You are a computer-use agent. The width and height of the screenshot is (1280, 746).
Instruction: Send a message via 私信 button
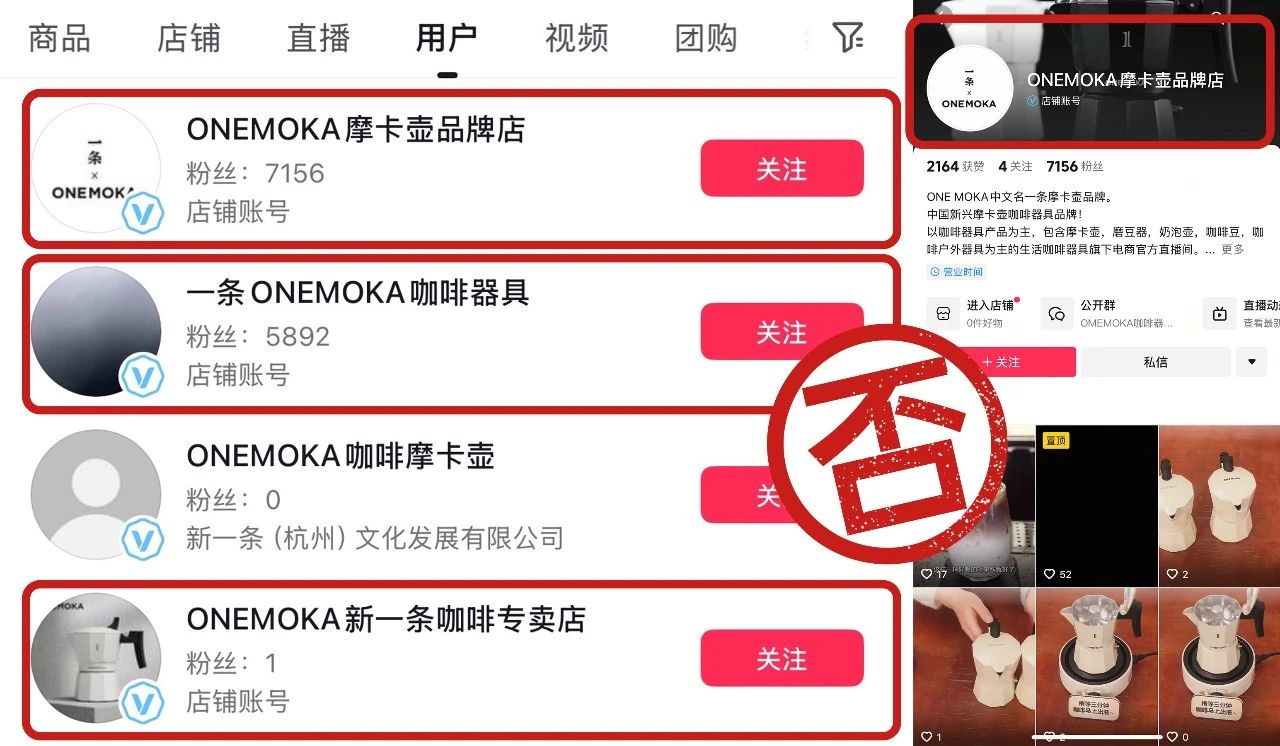click(x=1155, y=362)
